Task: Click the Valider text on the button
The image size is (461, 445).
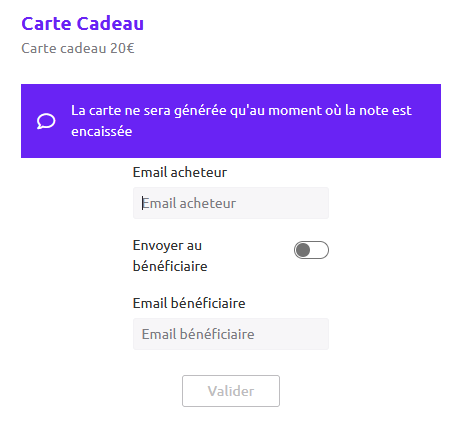Action: pyautogui.click(x=231, y=391)
